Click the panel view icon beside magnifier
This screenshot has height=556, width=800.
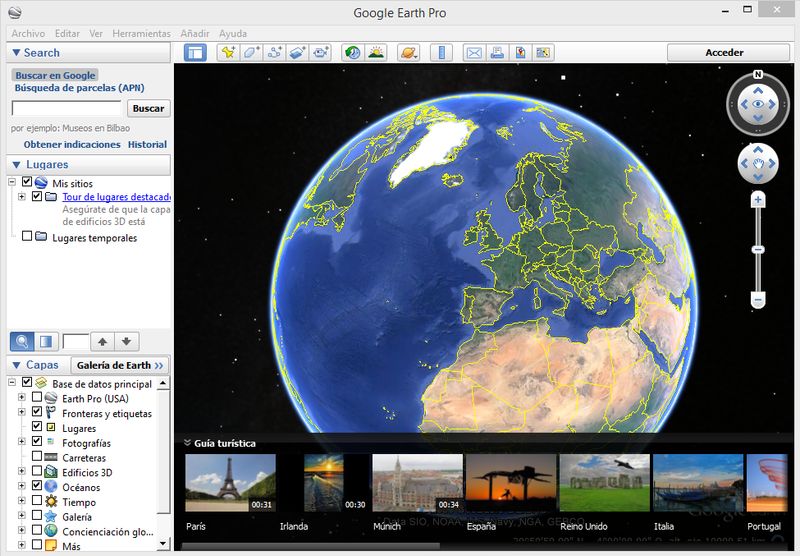46,341
